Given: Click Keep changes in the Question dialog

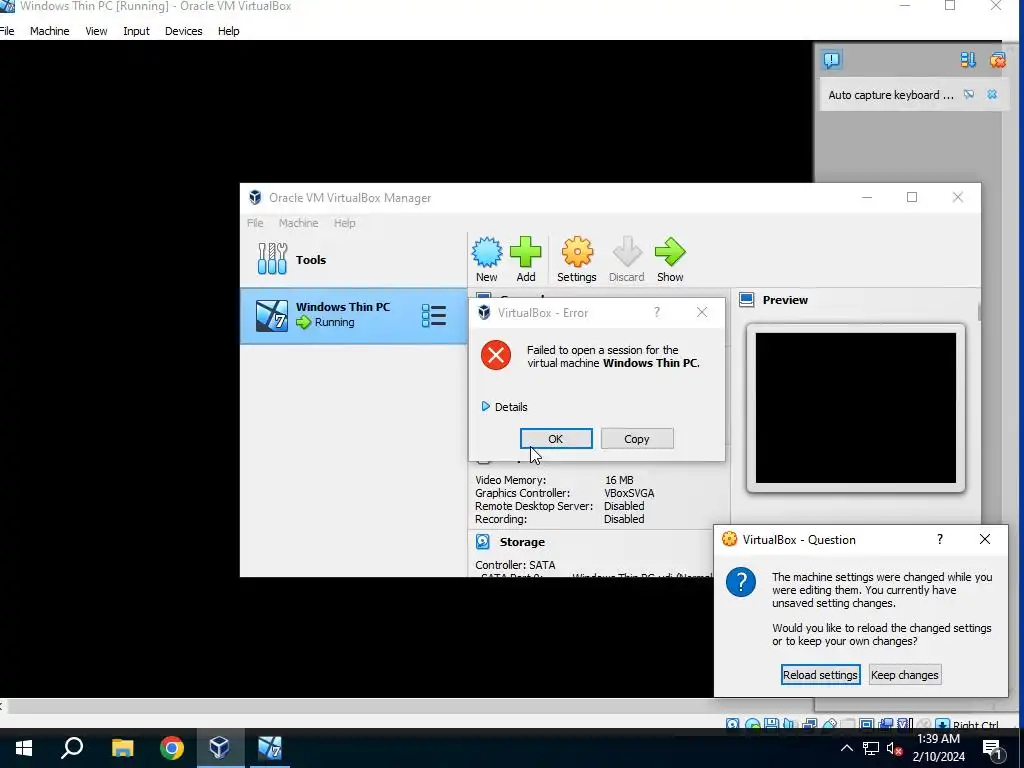Looking at the screenshot, I should coord(904,675).
